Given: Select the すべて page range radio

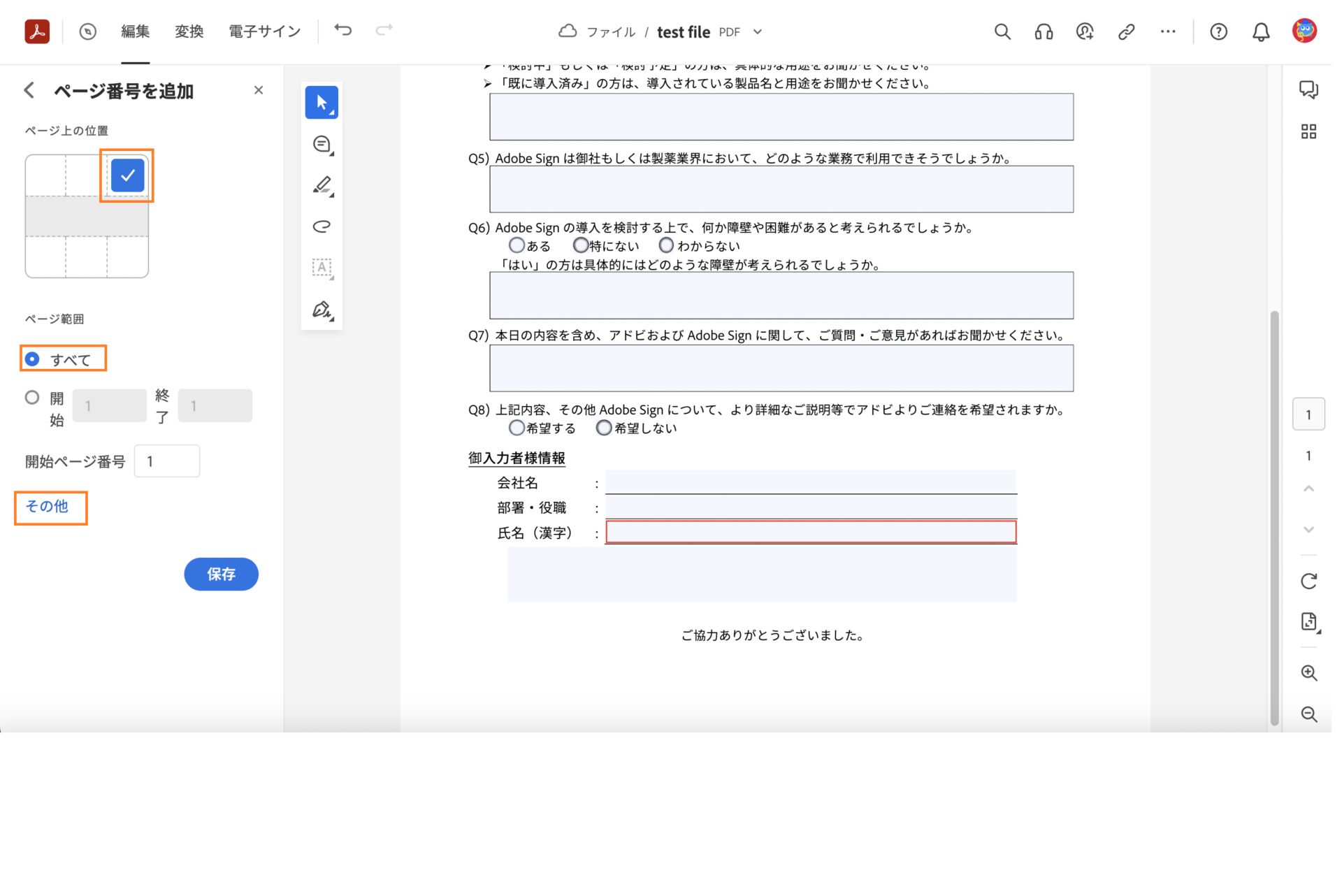Looking at the screenshot, I should point(32,359).
